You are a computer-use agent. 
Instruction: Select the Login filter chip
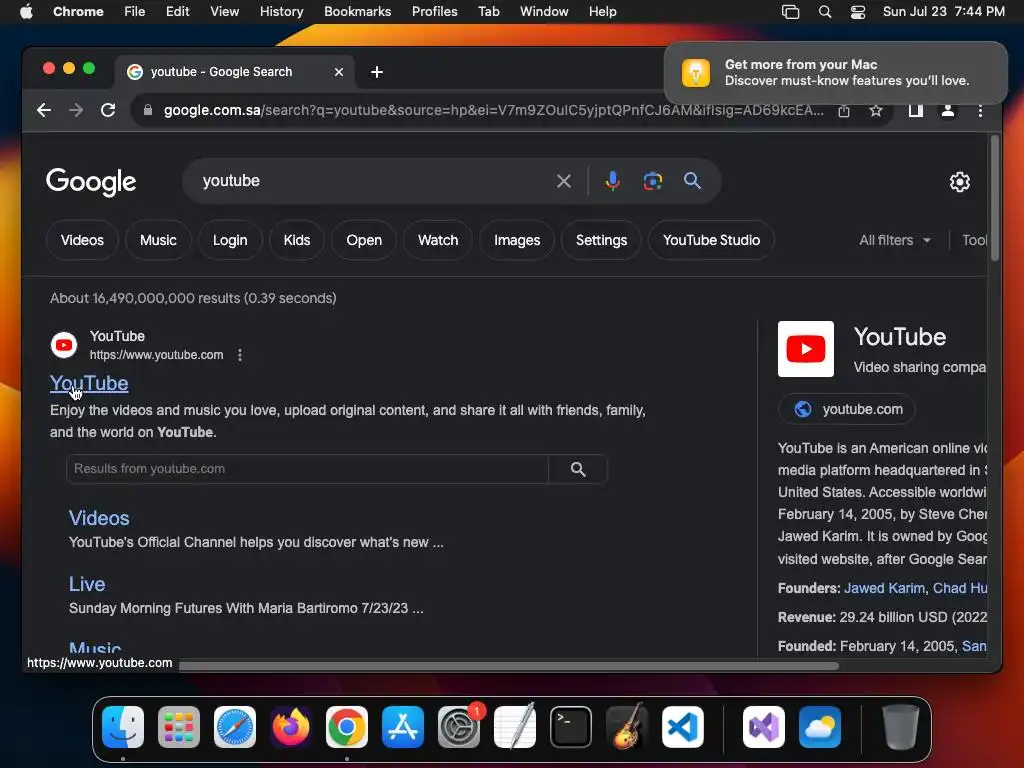click(x=230, y=240)
